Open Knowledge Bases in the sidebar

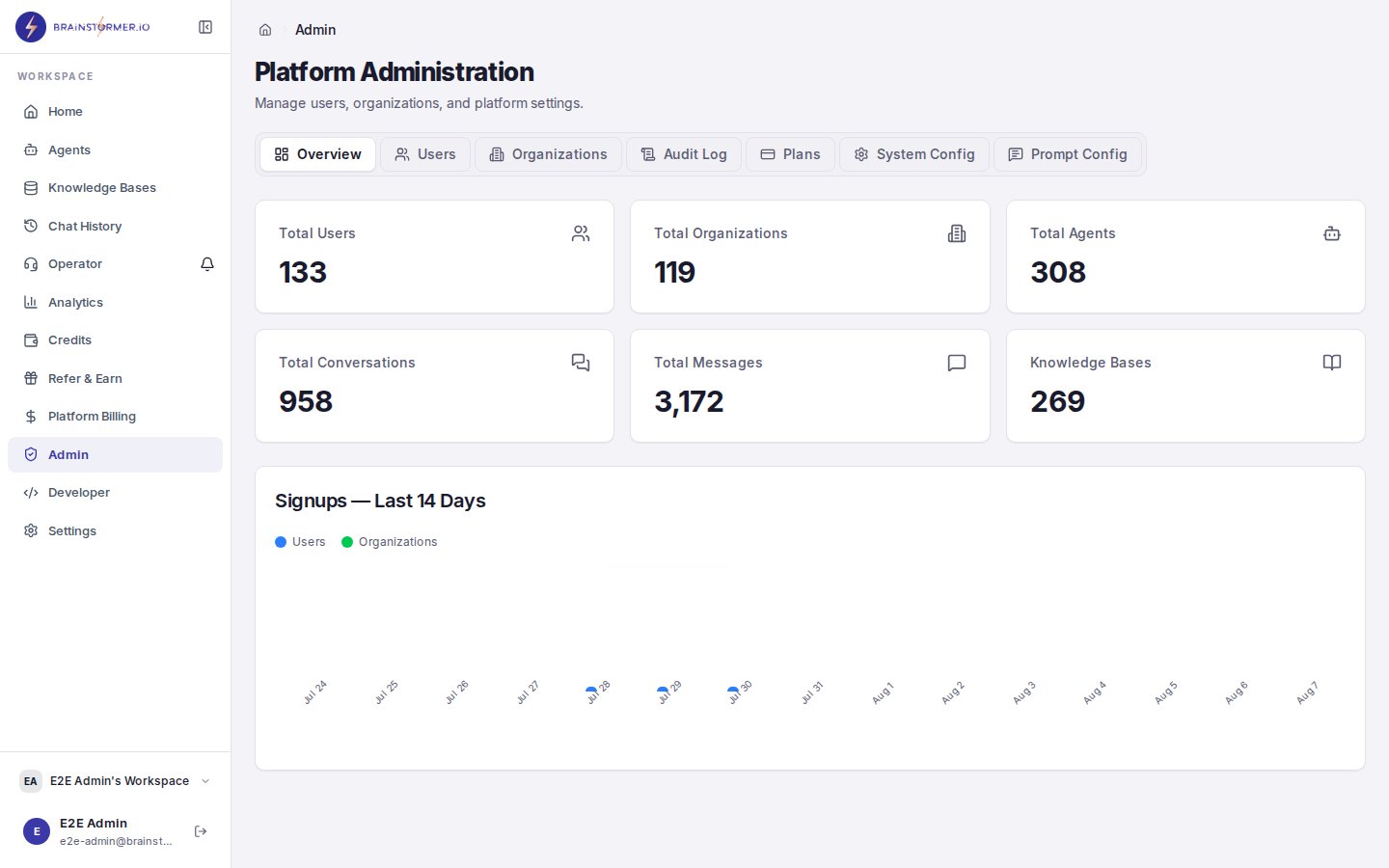click(x=115, y=188)
